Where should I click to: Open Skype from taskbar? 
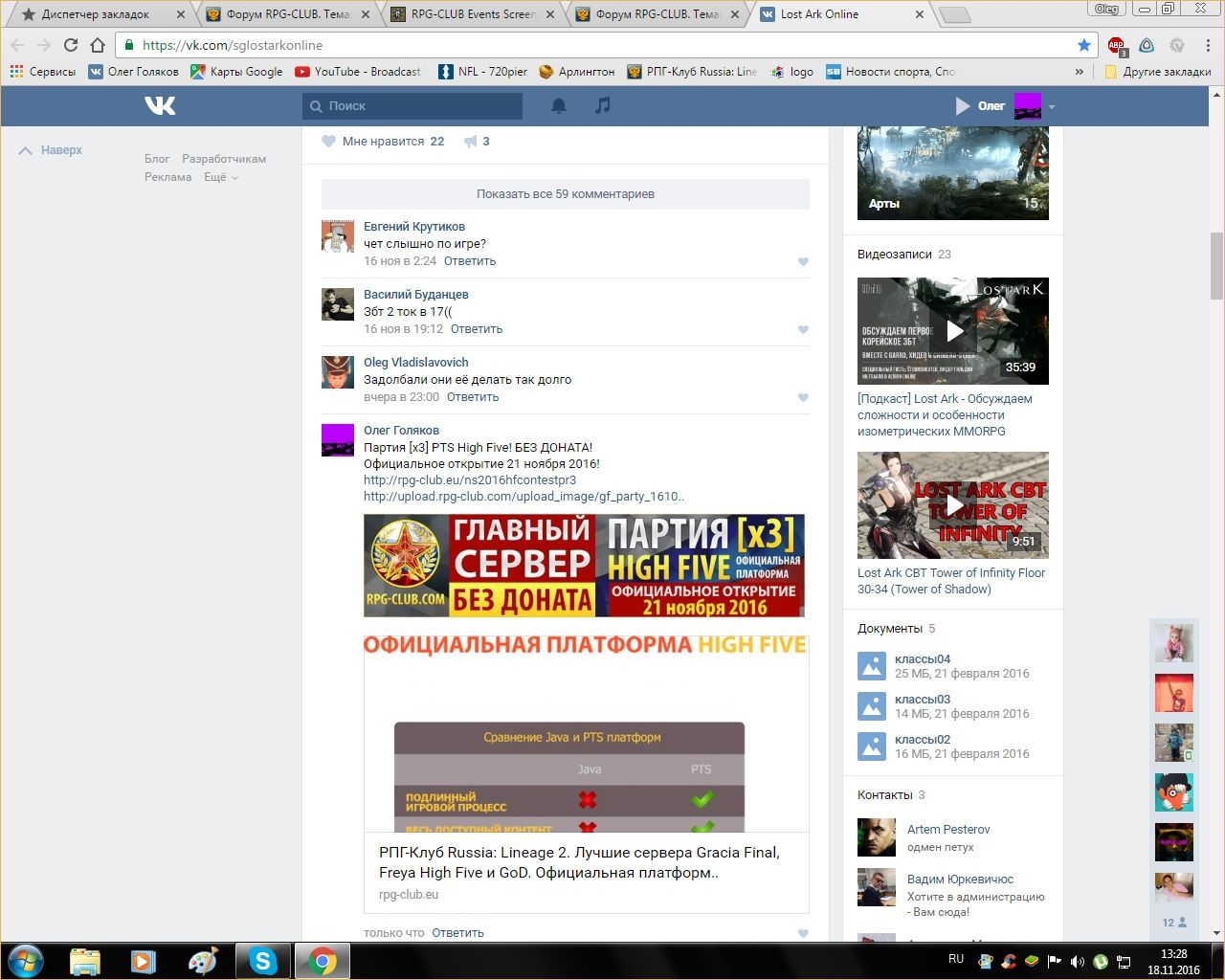coord(263,961)
